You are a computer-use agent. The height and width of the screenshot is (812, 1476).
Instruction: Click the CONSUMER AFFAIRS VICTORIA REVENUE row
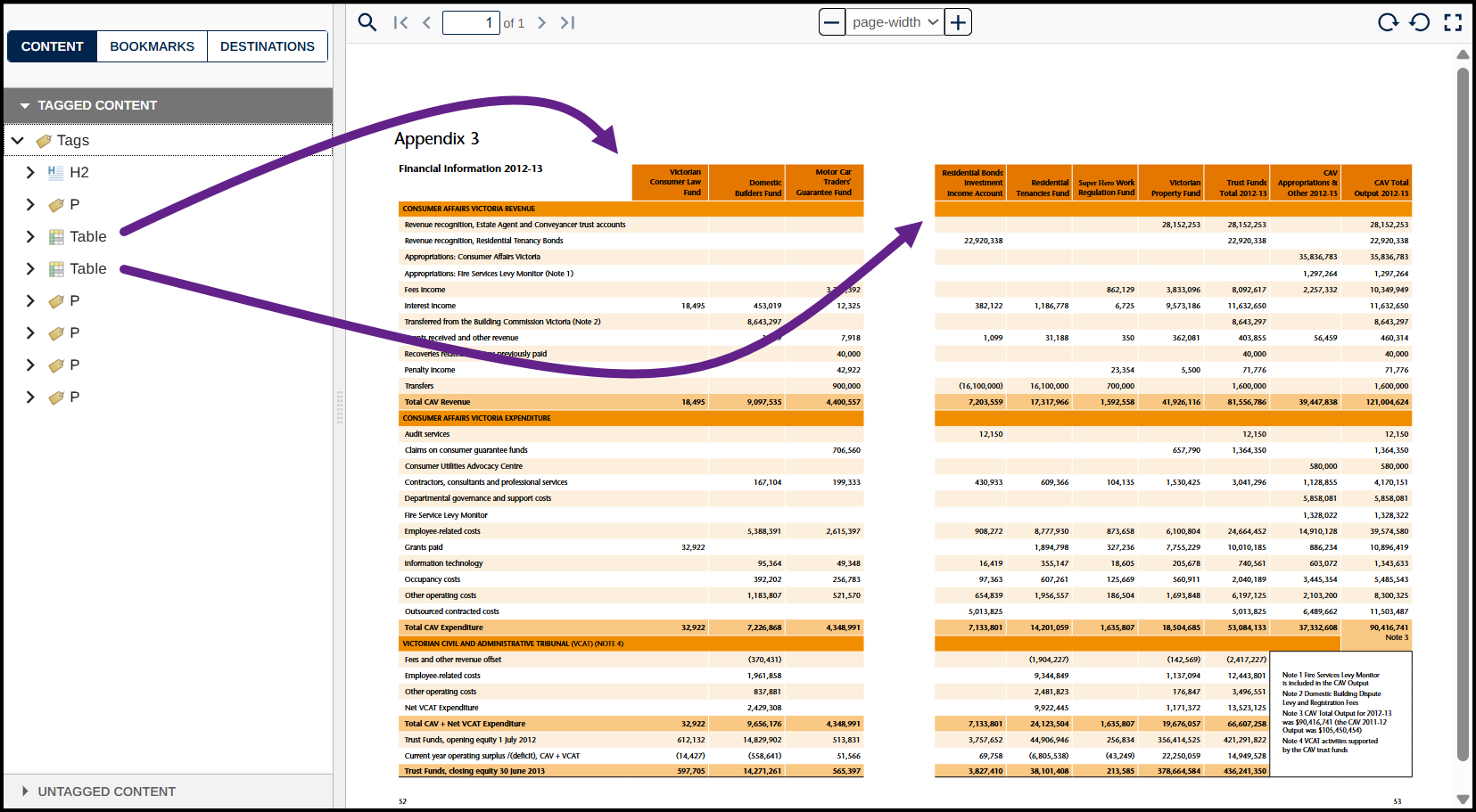pos(631,209)
